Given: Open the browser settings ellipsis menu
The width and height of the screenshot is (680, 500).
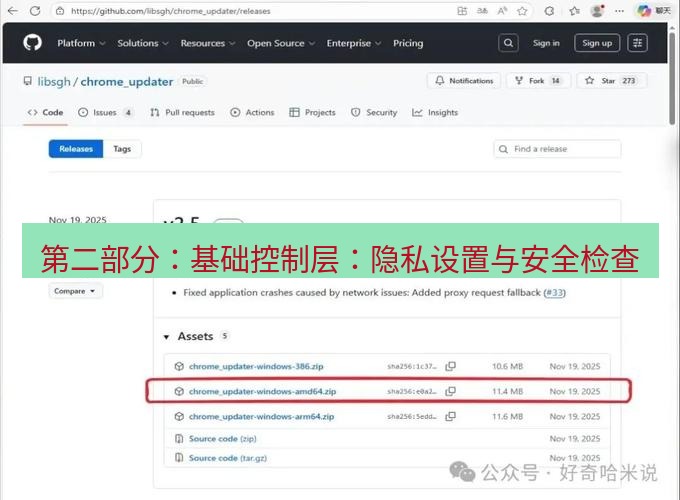Looking at the screenshot, I should tap(619, 11).
